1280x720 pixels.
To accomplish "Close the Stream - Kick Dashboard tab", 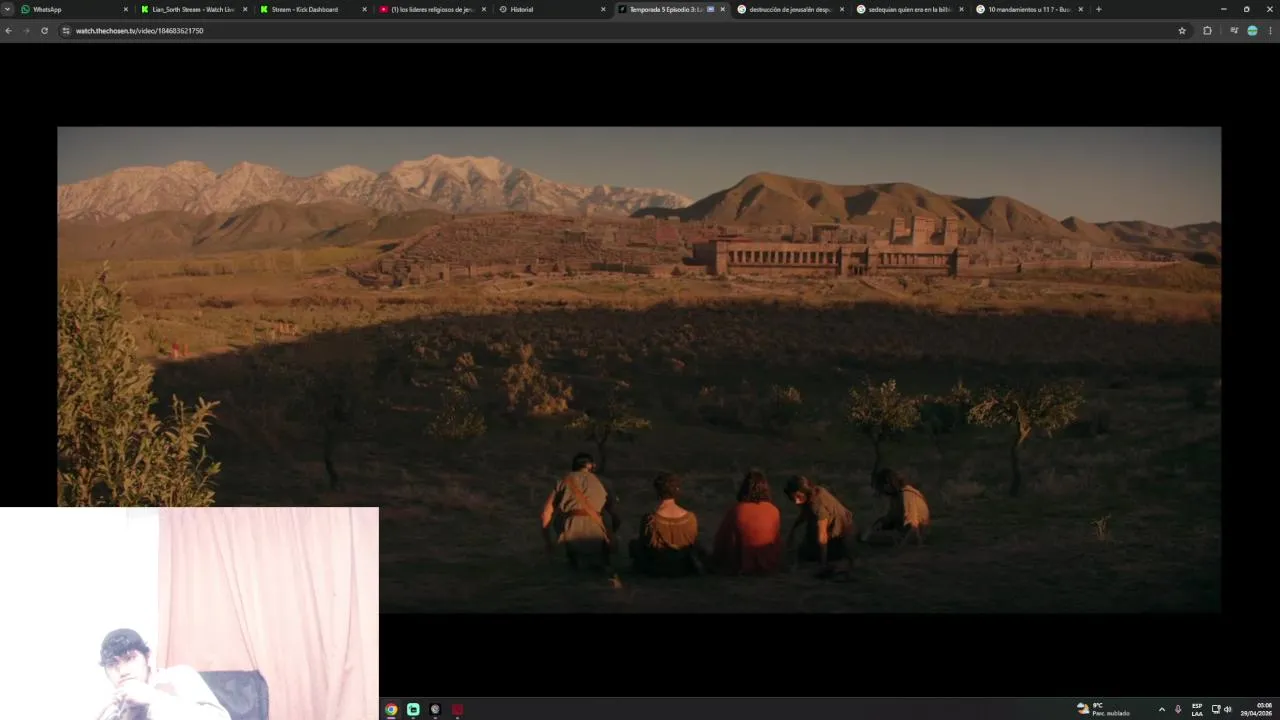I will tap(364, 9).
